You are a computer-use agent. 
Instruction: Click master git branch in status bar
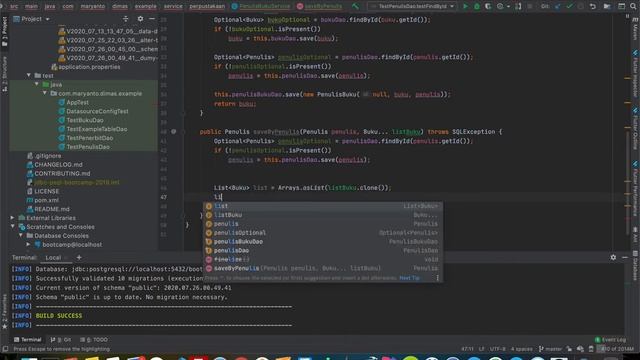click(550, 349)
